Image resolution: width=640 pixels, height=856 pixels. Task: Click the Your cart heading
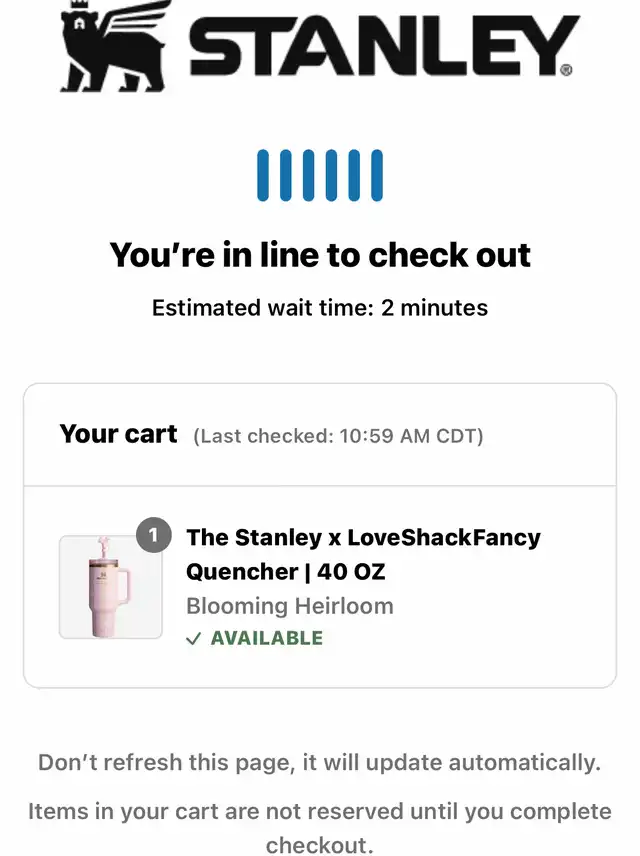pyautogui.click(x=118, y=434)
